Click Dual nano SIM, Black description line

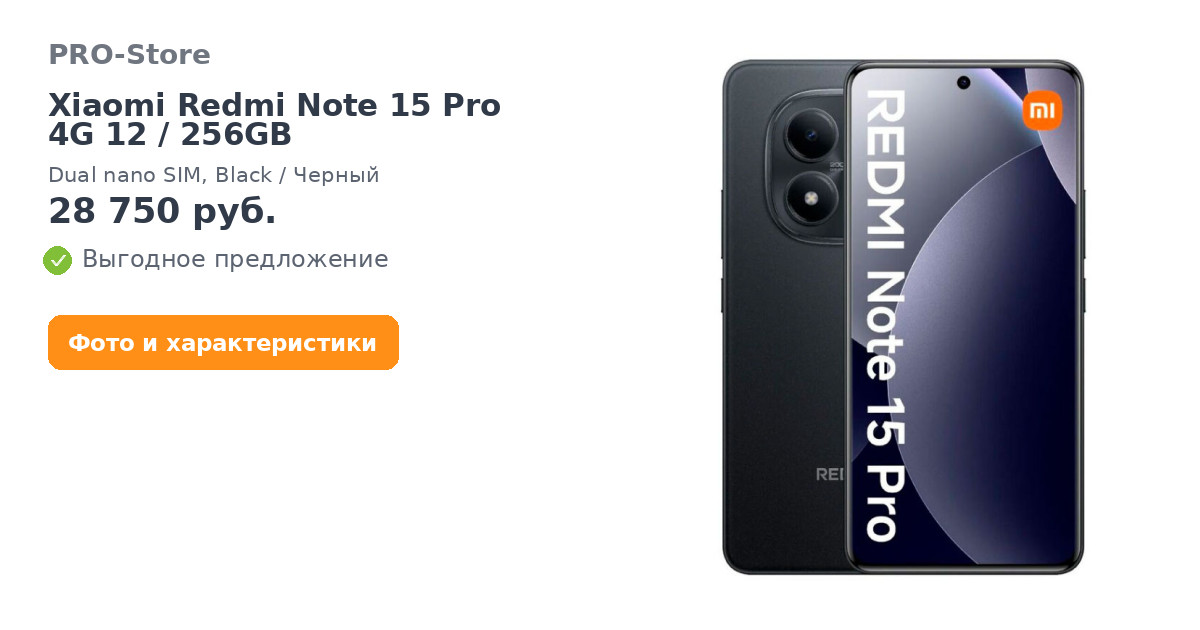point(214,175)
